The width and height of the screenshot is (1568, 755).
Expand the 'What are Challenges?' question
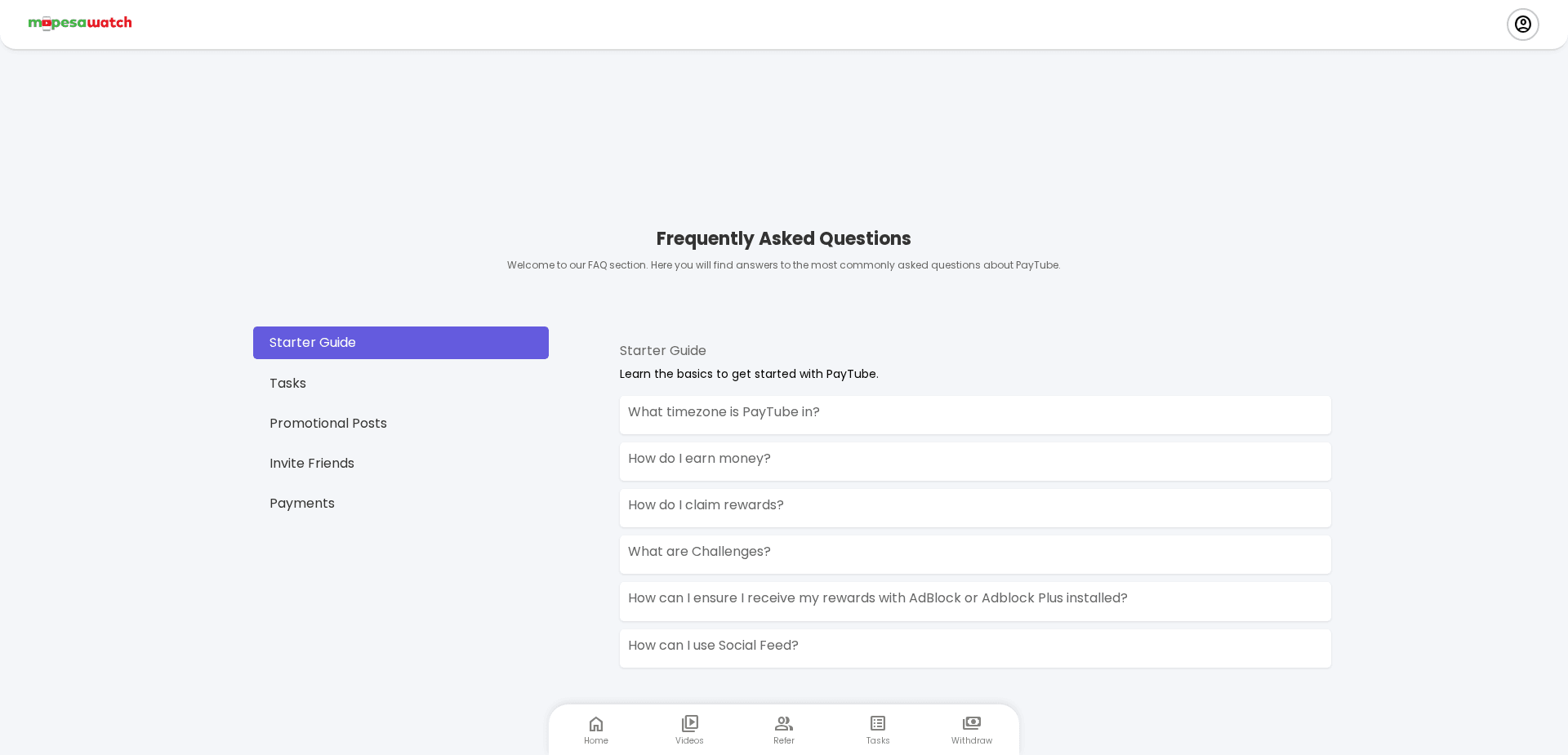click(975, 554)
